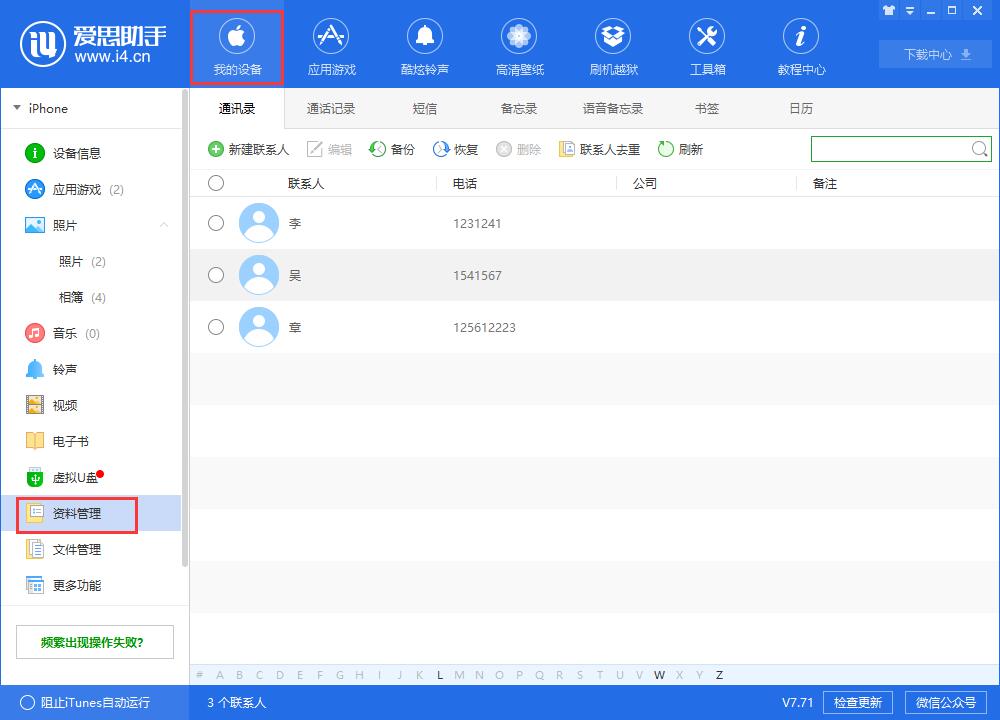1000x720 pixels.
Task: Check the select-all contacts circle
Action: point(216,183)
